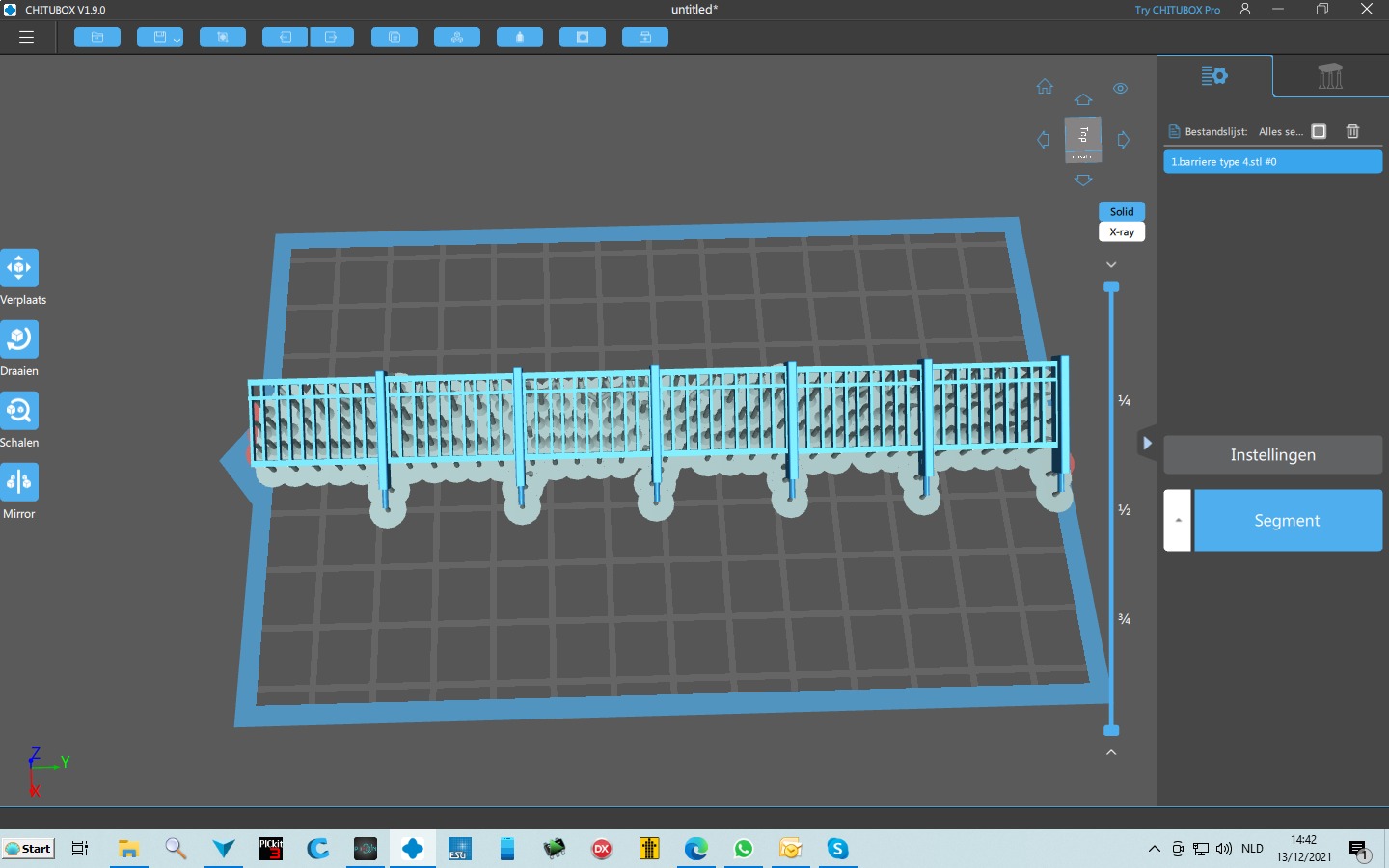Expand options arrow beside Segment button

pyautogui.click(x=1177, y=521)
